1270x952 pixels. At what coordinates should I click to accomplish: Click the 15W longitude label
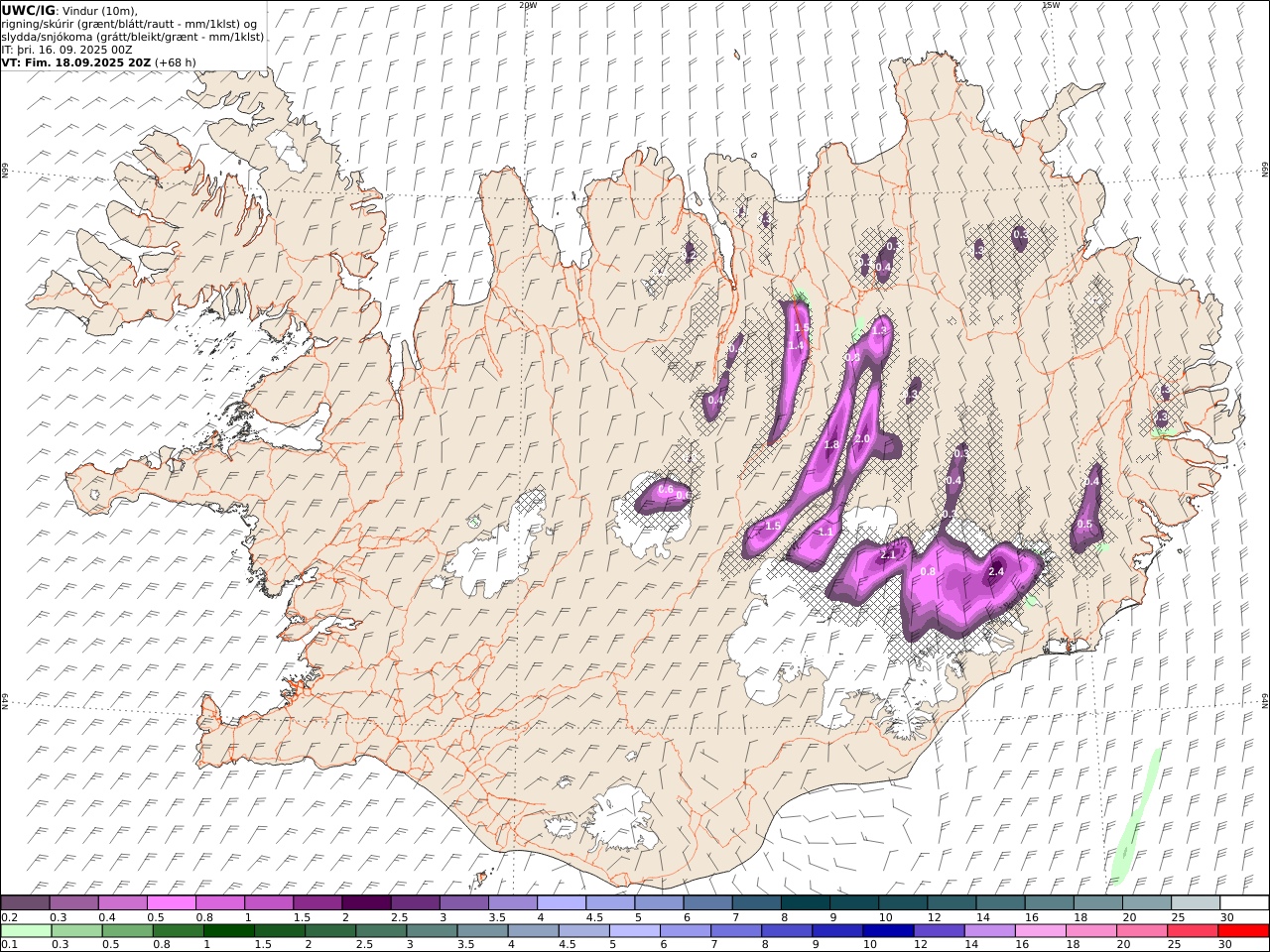(1051, 5)
